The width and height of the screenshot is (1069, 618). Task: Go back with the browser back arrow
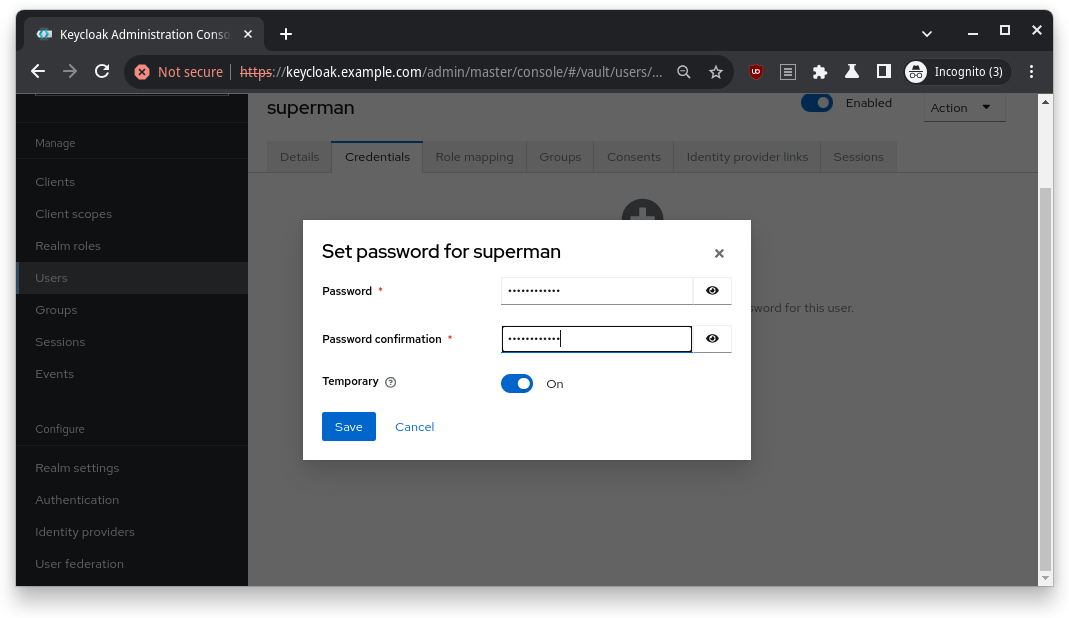(38, 72)
